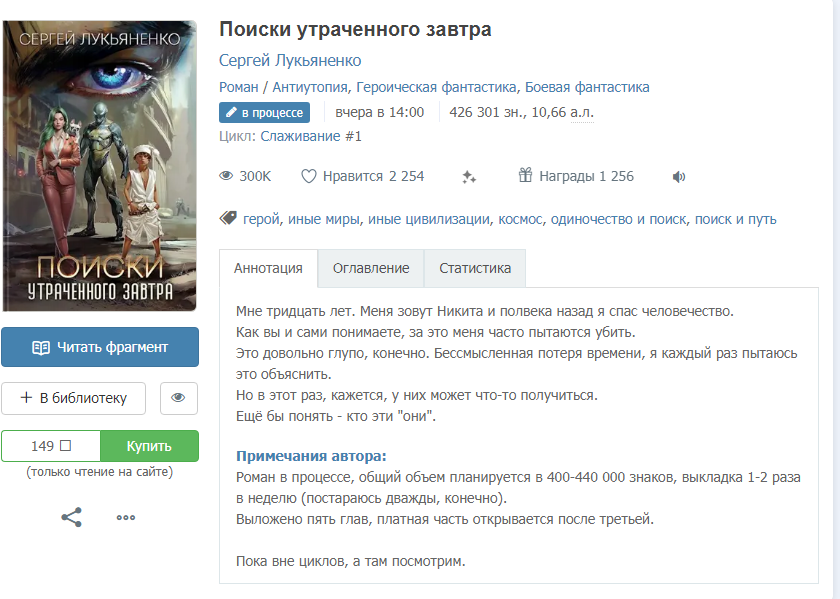Add the book with В библиотеку button
Screen dimensions: 840x599
click(x=73, y=398)
